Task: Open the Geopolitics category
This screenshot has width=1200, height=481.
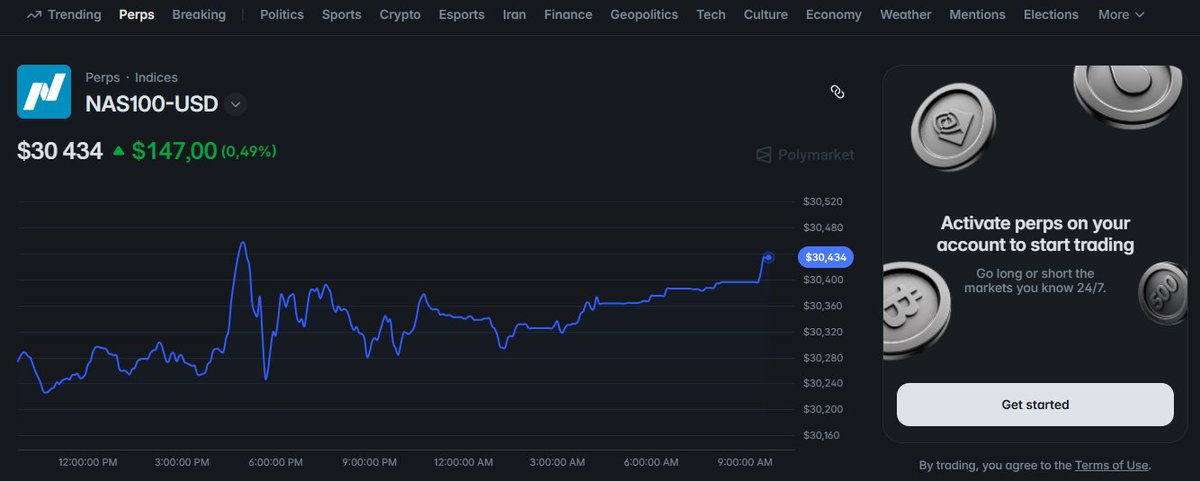Action: [644, 15]
